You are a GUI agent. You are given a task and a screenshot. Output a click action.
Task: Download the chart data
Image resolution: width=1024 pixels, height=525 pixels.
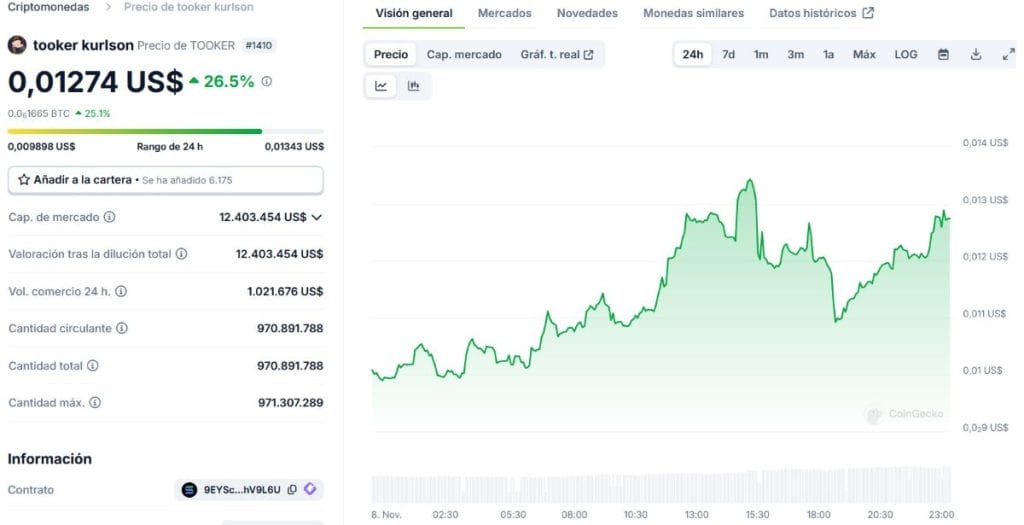pos(976,55)
